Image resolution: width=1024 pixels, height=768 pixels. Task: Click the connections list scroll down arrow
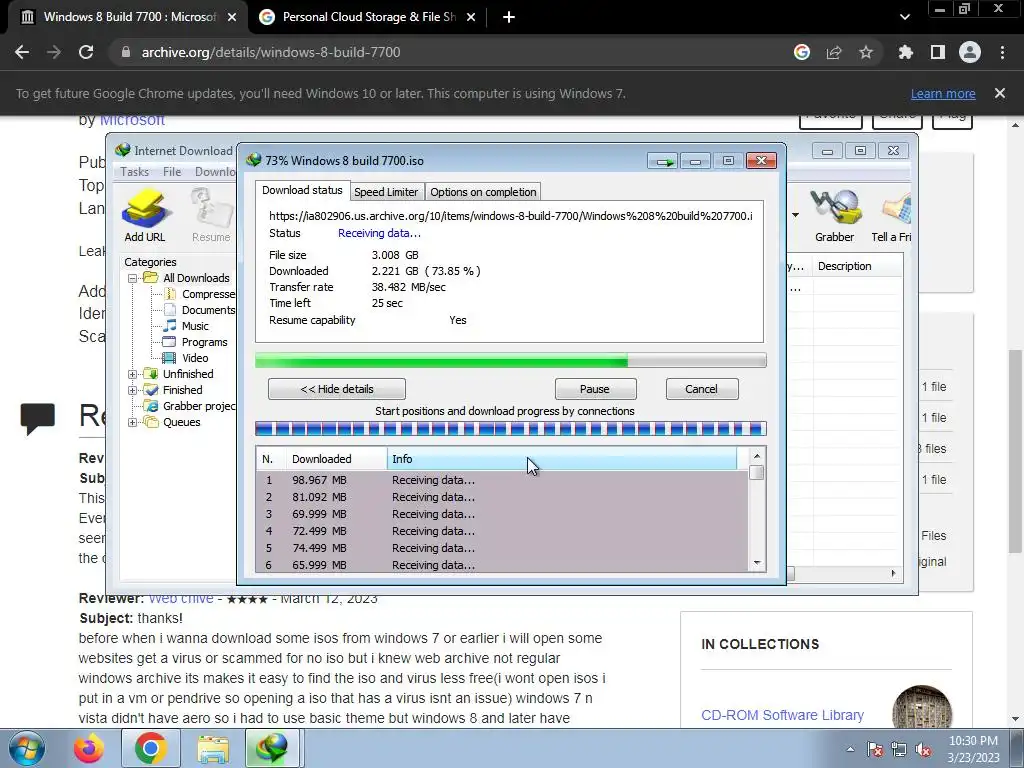[757, 563]
